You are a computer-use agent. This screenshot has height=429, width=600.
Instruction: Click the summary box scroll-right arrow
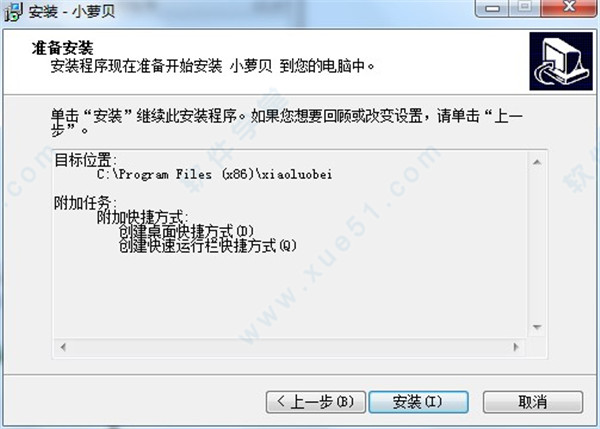(516, 347)
